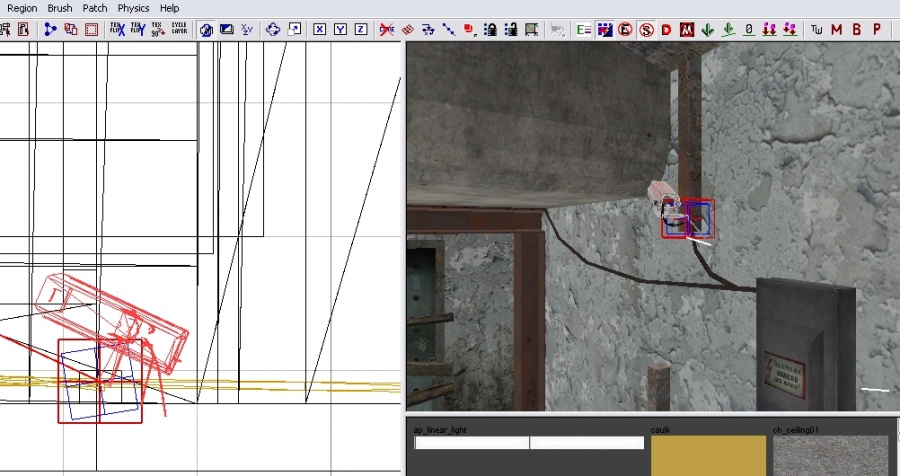Select the caulk texture swatch
900x476 pixels.
[708, 455]
